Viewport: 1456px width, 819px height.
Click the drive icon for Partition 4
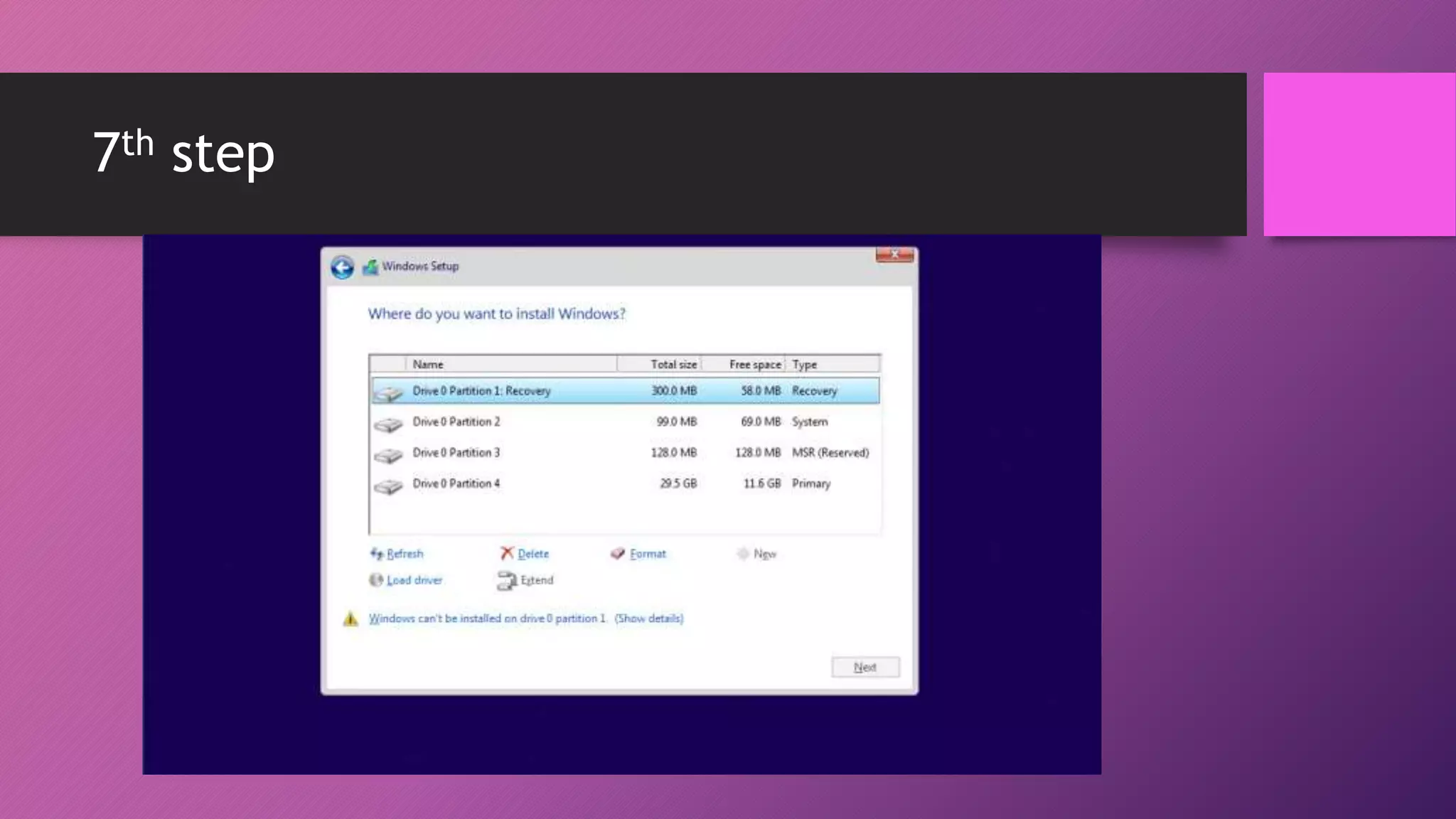[x=388, y=486]
